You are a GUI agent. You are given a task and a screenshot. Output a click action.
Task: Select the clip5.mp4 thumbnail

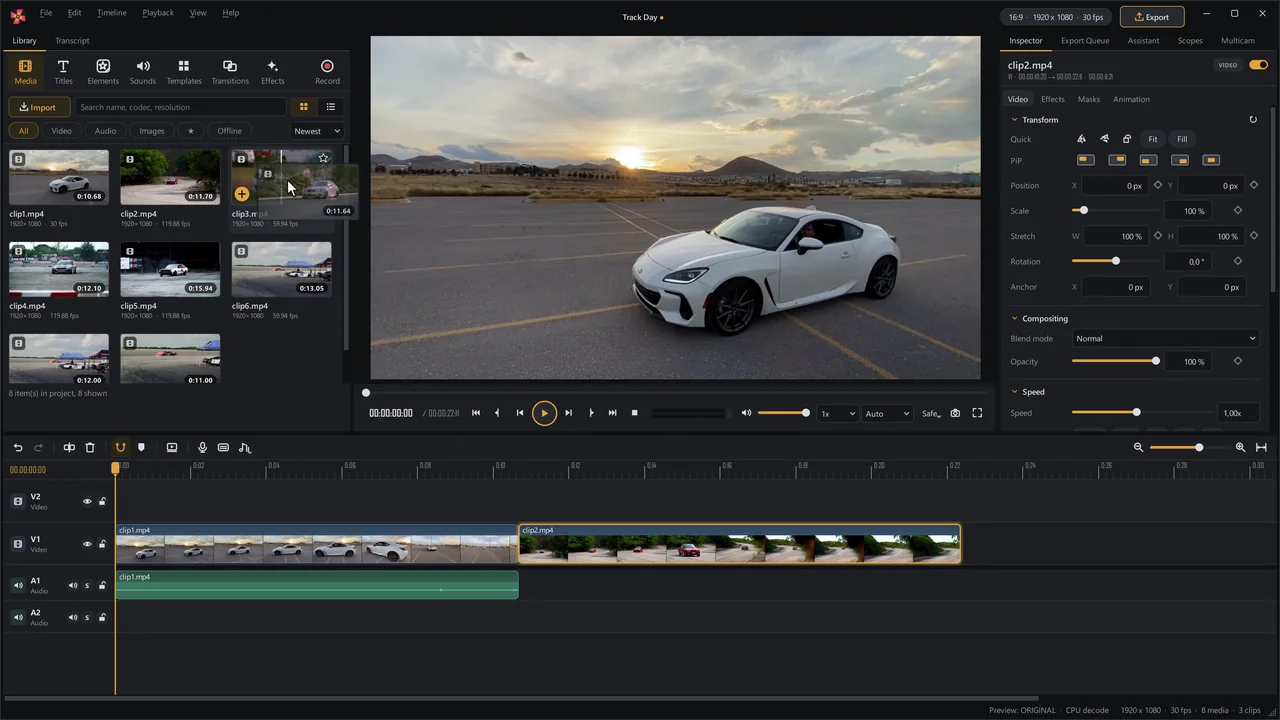pos(170,270)
